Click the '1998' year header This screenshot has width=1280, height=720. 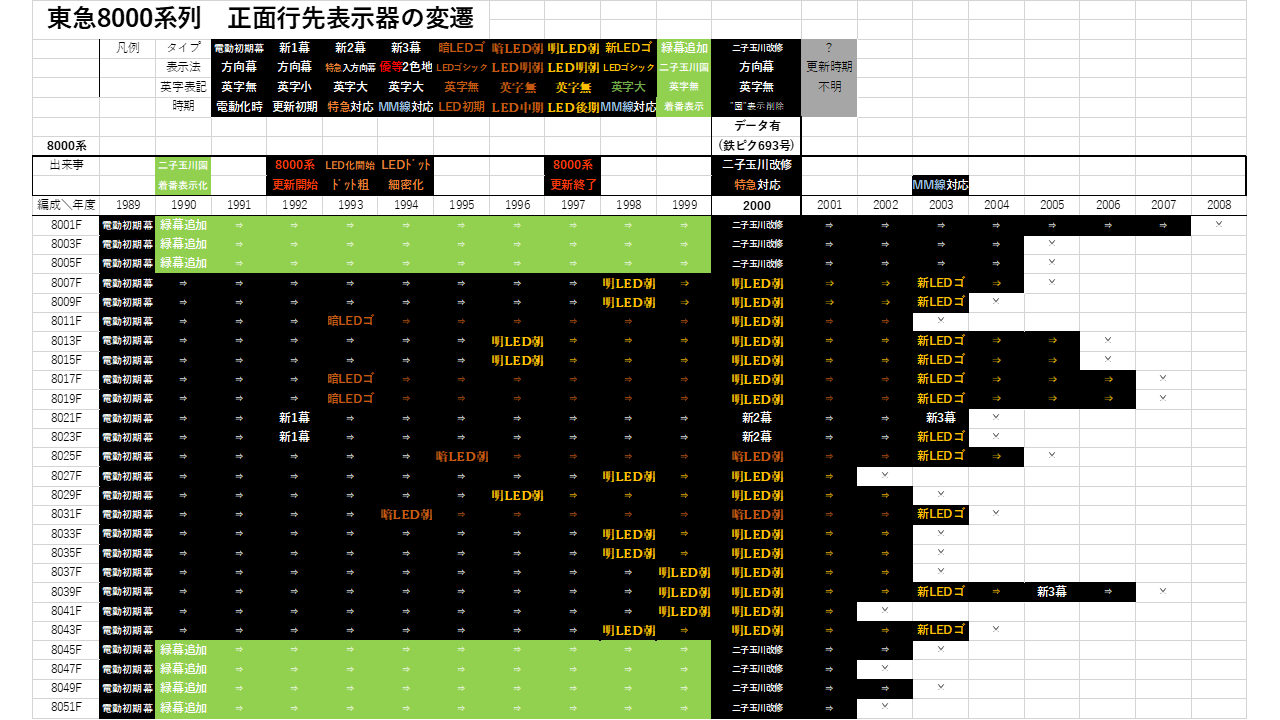click(628, 205)
